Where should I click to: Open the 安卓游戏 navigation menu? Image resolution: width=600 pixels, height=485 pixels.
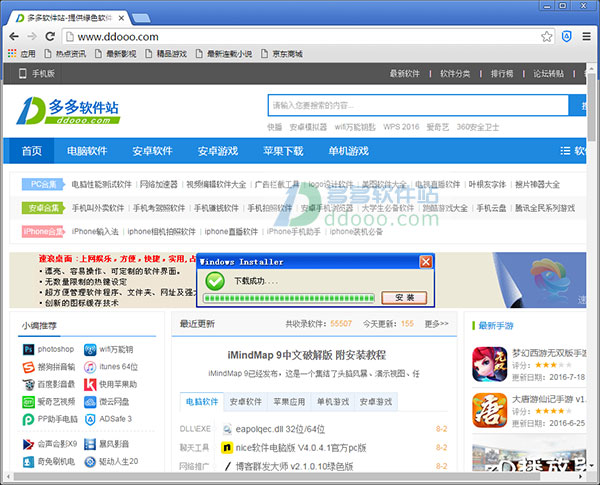pyautogui.click(x=218, y=151)
